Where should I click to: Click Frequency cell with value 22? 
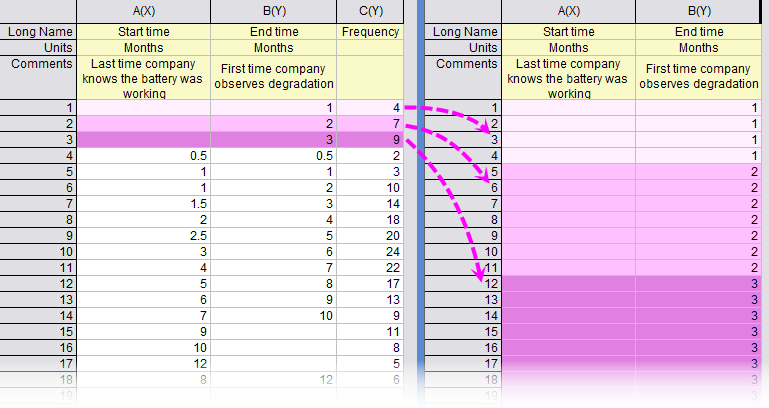coord(370,268)
